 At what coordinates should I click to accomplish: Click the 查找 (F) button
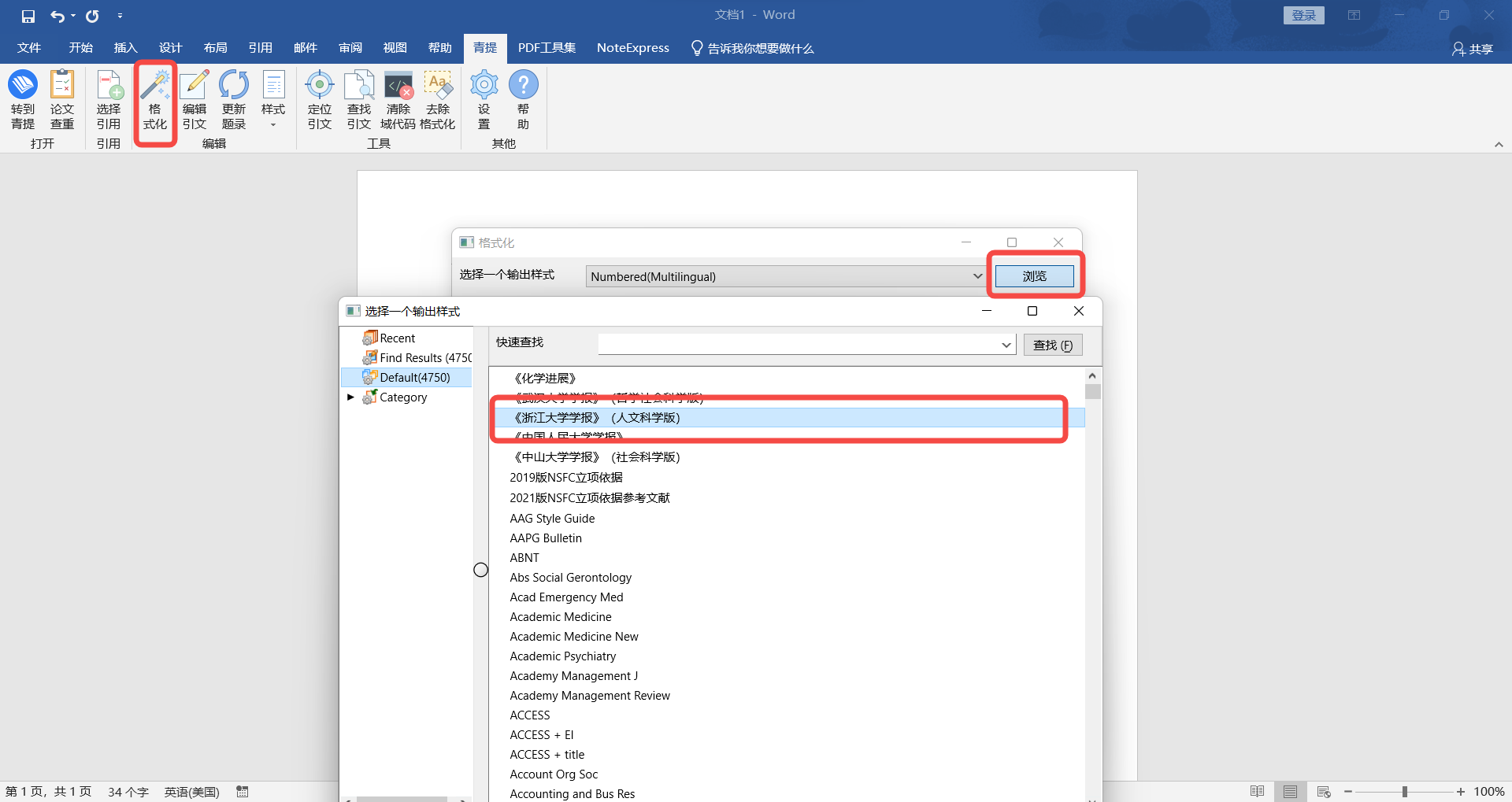pyautogui.click(x=1053, y=345)
